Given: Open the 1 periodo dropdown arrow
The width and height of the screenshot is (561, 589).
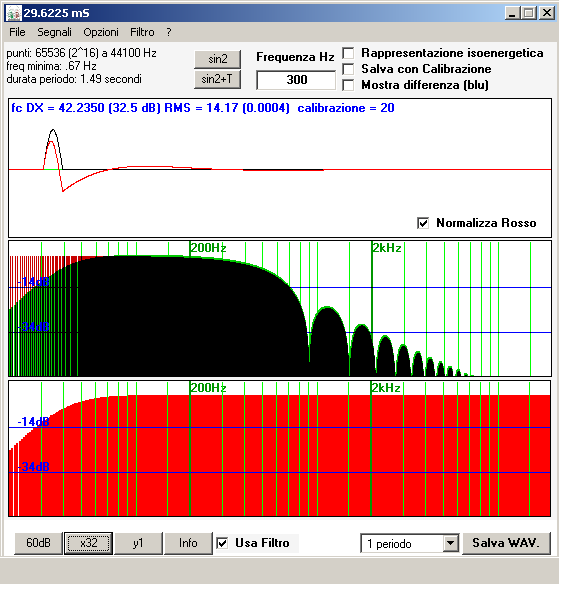Looking at the screenshot, I should click(x=450, y=544).
